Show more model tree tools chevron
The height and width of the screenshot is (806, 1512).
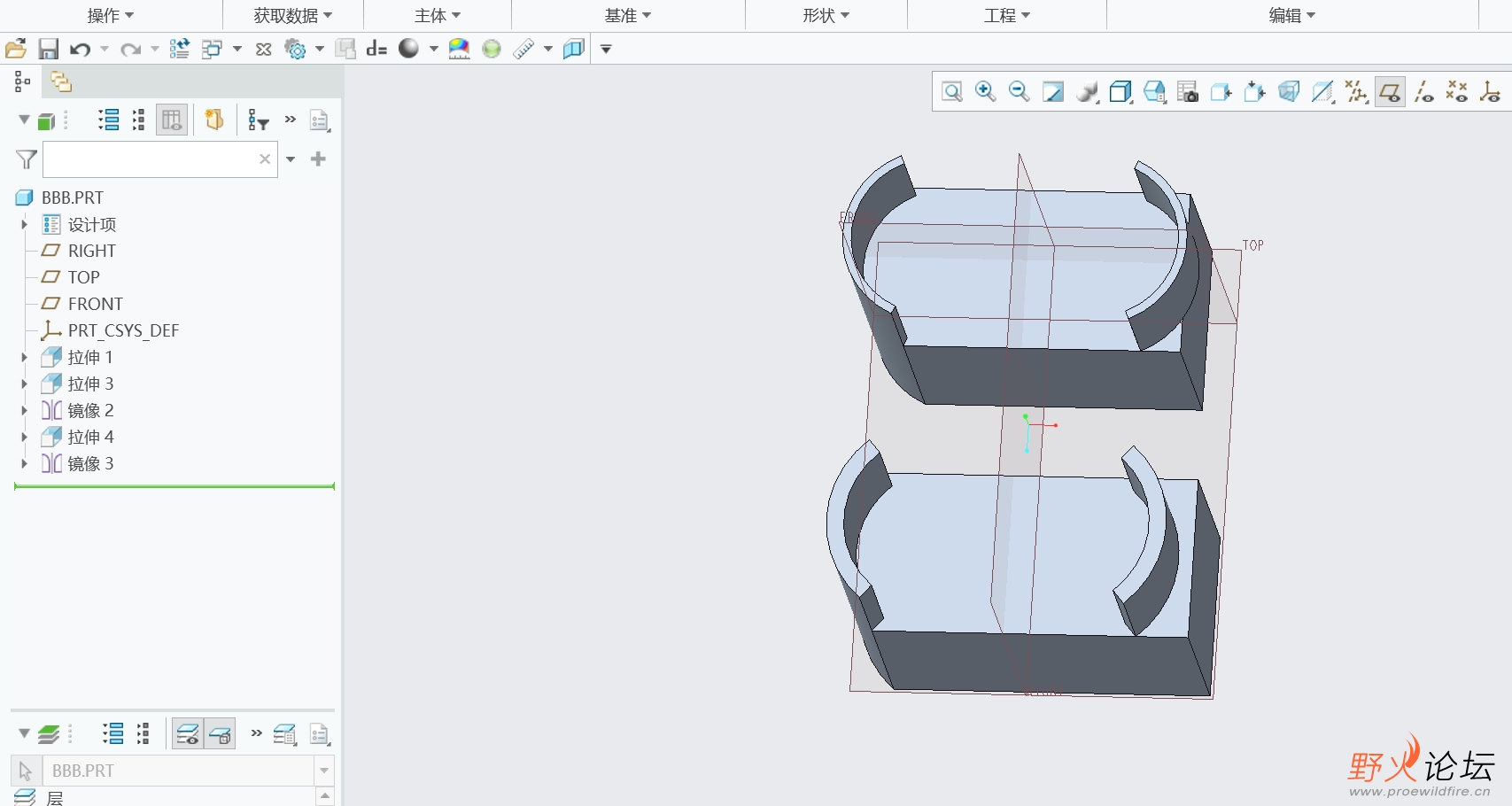click(x=291, y=119)
